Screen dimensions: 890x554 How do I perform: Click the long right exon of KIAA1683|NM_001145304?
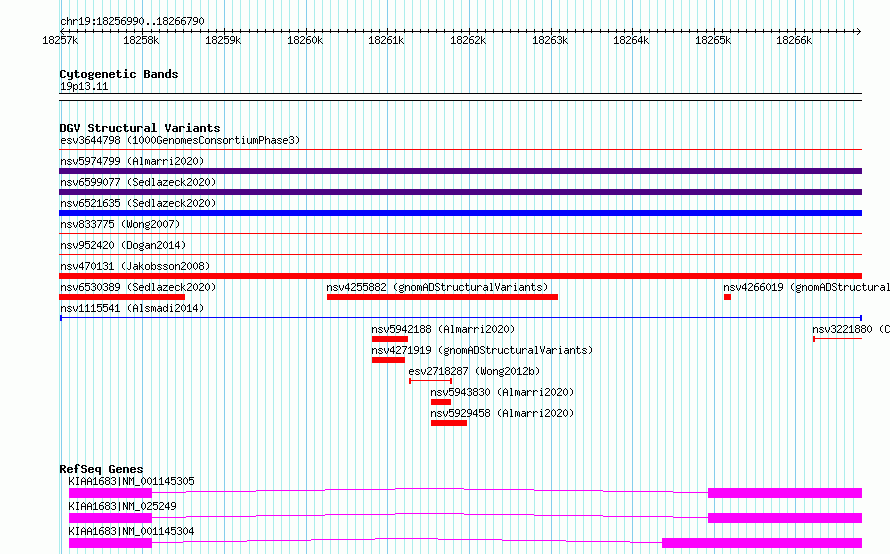pyautogui.click(x=762, y=543)
